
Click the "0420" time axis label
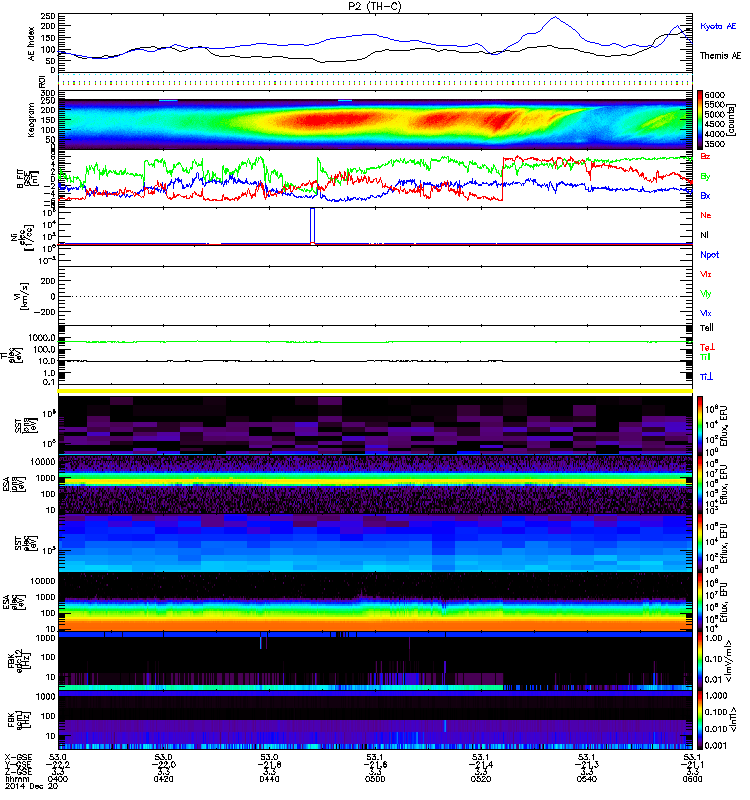click(163, 779)
